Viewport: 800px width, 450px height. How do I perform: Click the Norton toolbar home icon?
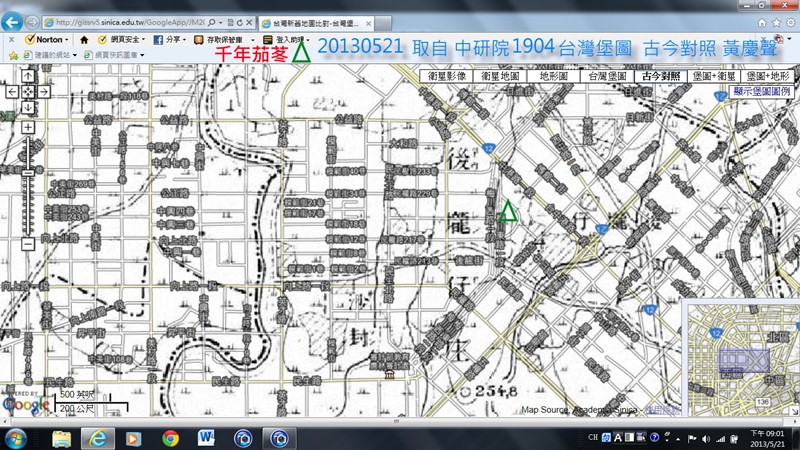click(x=84, y=39)
